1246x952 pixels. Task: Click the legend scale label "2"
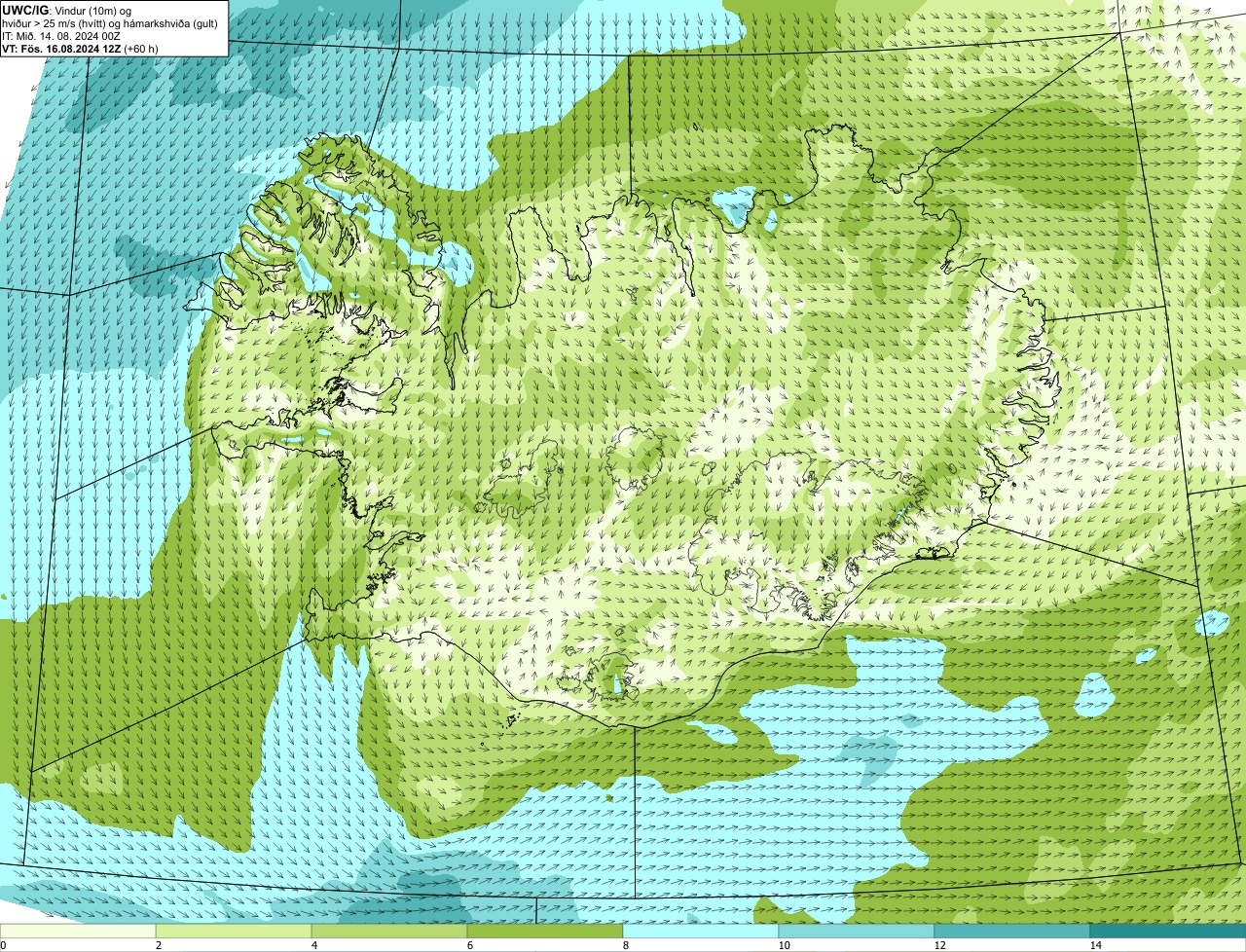pyautogui.click(x=158, y=945)
